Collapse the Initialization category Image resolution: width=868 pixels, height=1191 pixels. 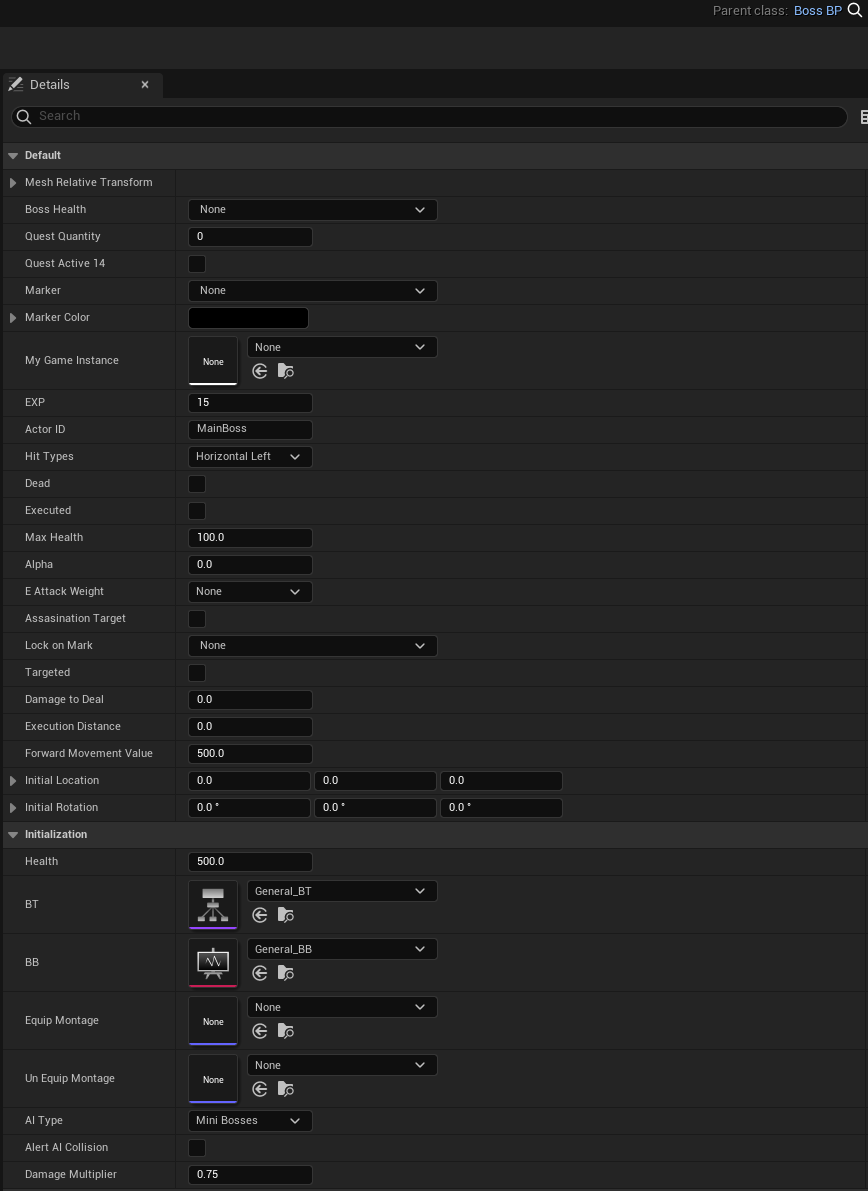(13, 835)
